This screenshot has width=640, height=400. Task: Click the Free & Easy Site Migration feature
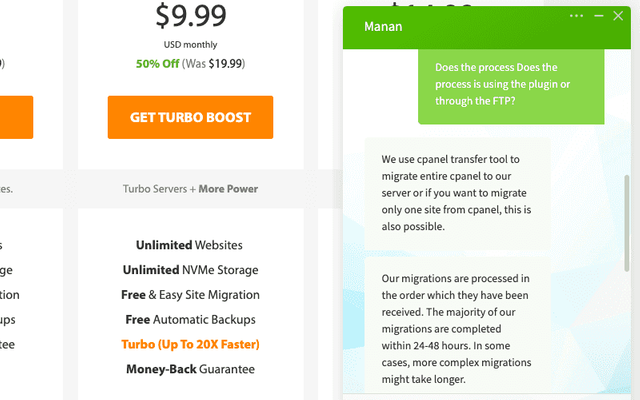(x=190, y=295)
